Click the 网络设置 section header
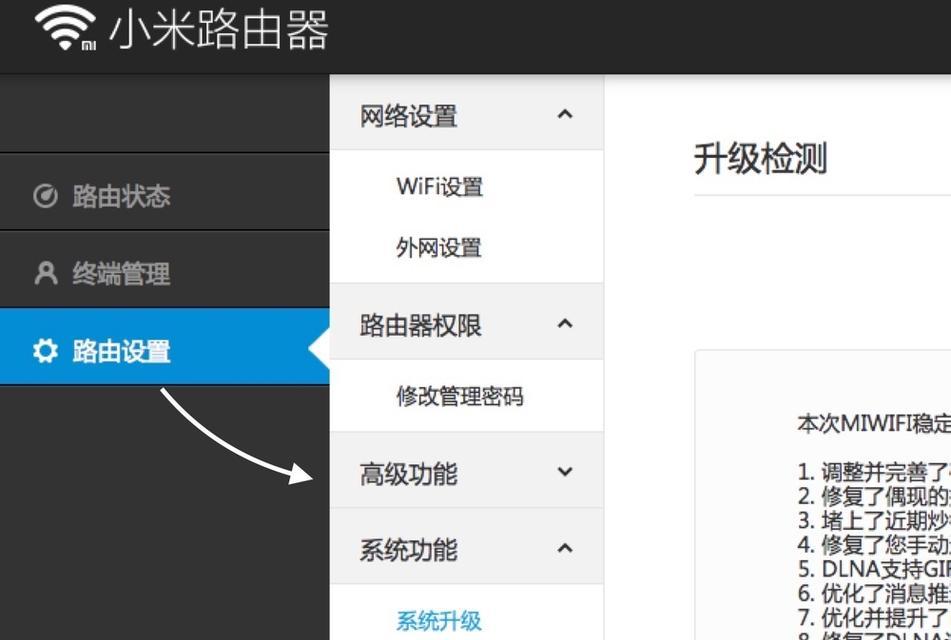Screen dimensions: 951x640 pos(466,113)
